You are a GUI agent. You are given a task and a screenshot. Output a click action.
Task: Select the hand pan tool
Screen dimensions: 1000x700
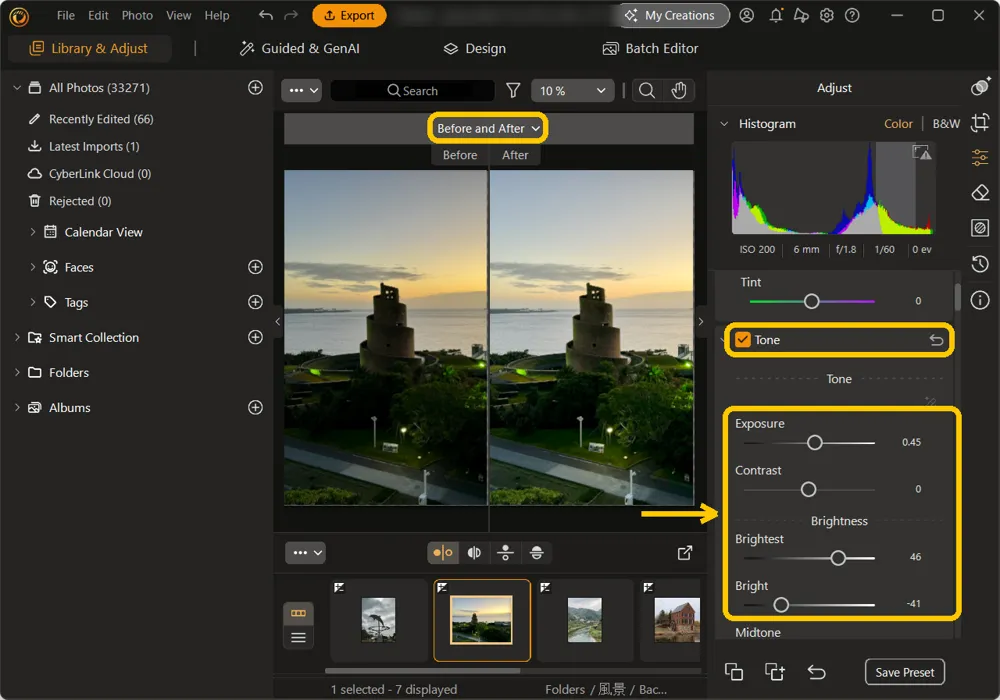[679, 91]
